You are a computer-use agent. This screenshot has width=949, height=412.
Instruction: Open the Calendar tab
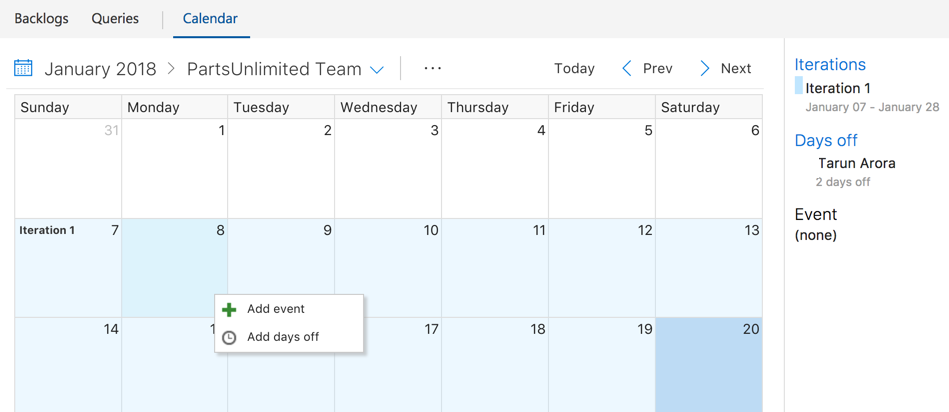click(x=210, y=19)
